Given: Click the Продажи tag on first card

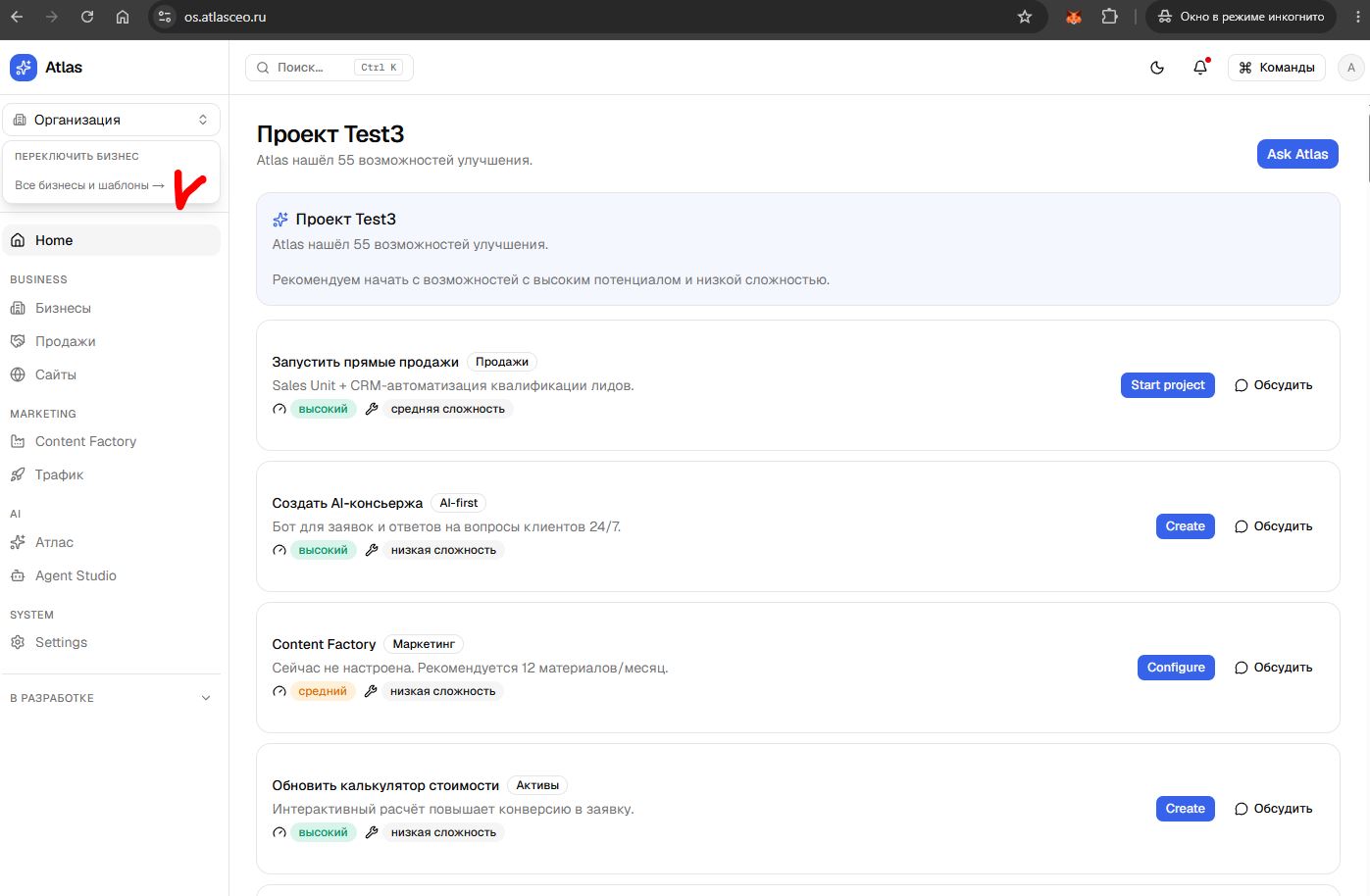Looking at the screenshot, I should tap(502, 362).
